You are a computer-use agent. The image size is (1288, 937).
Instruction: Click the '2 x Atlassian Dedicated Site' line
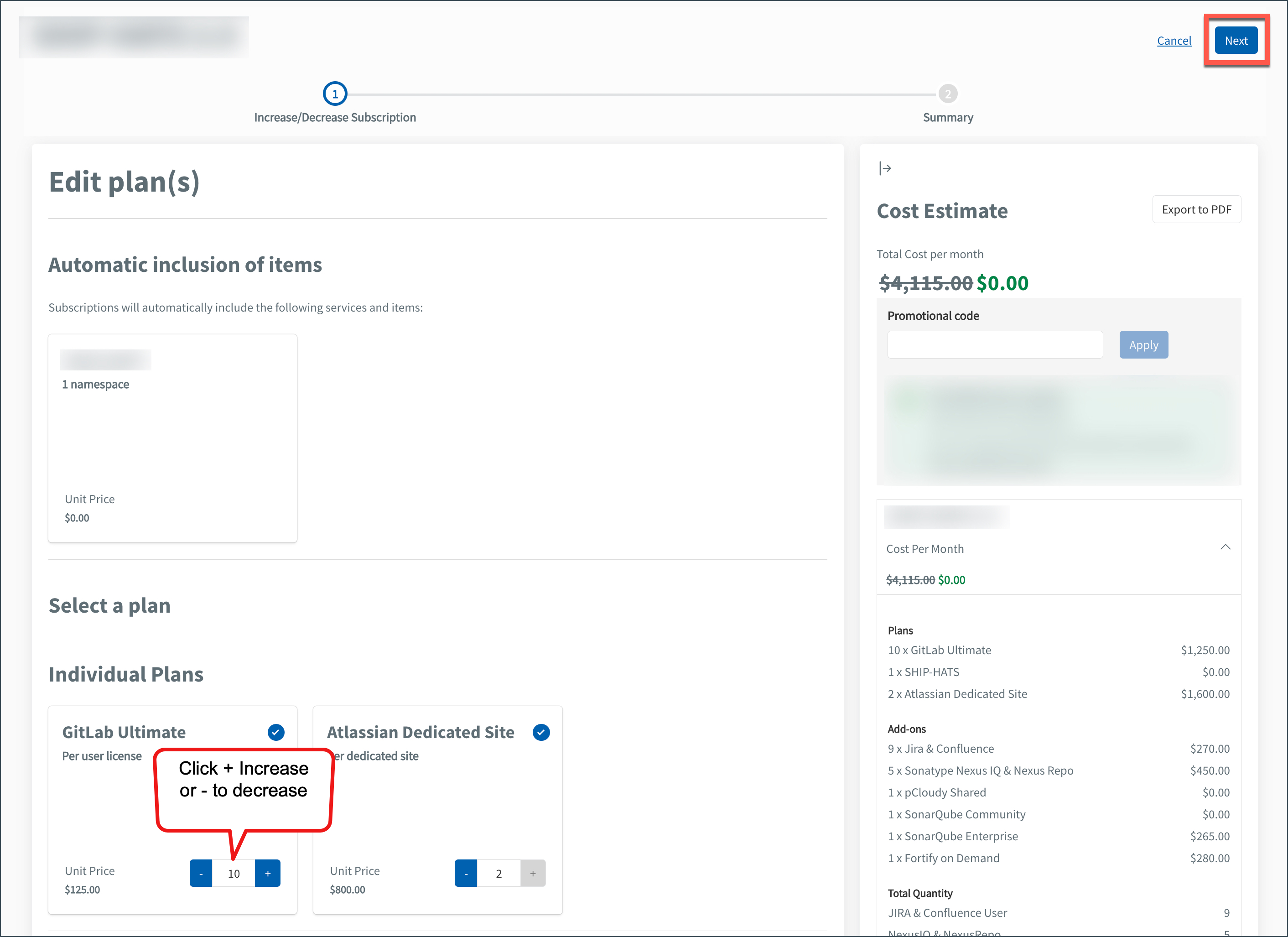[x=1059, y=693]
